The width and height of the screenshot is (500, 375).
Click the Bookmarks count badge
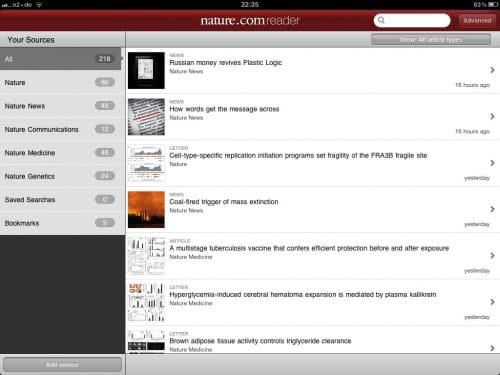click(x=105, y=223)
